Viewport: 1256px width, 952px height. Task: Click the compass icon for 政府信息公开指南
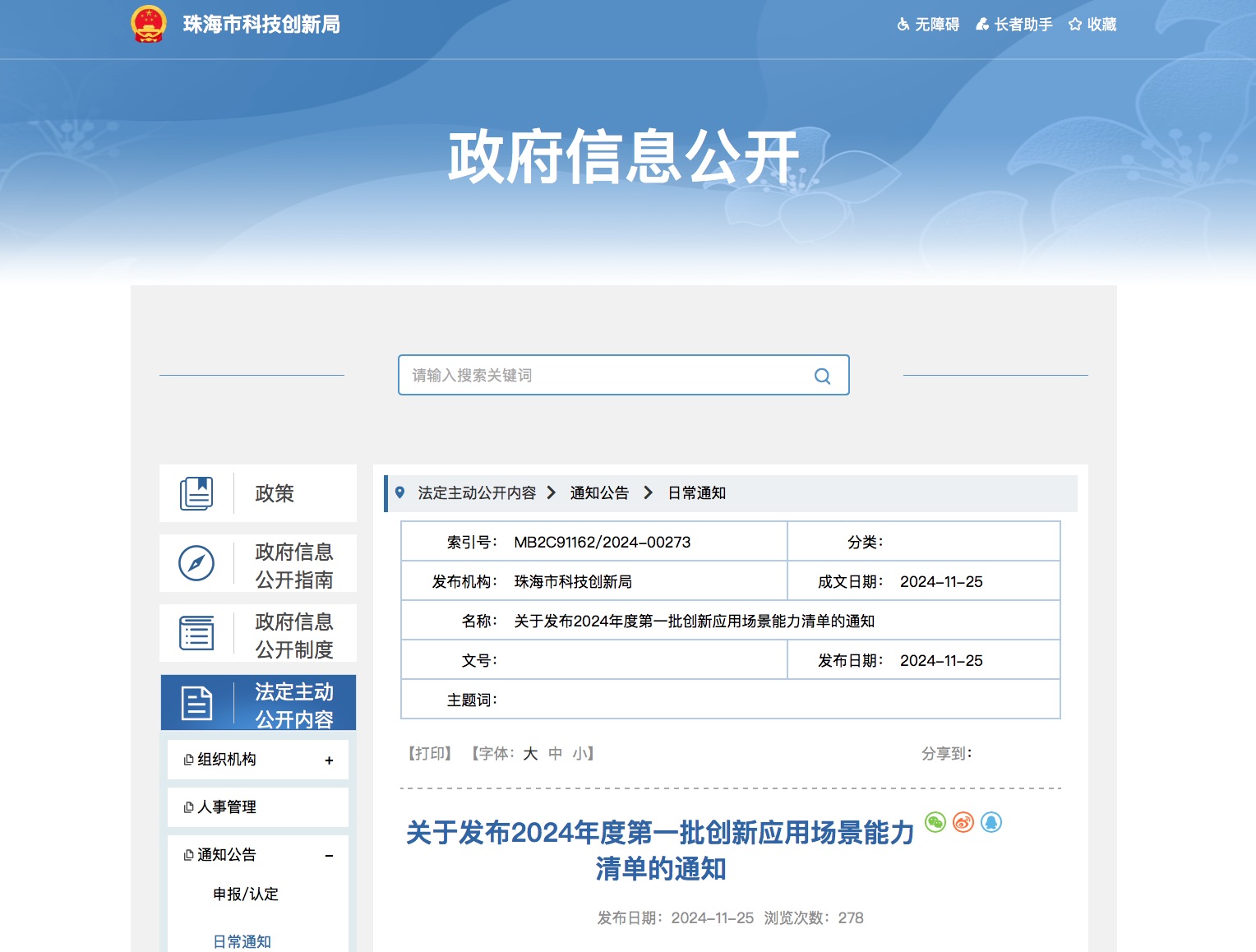(196, 563)
